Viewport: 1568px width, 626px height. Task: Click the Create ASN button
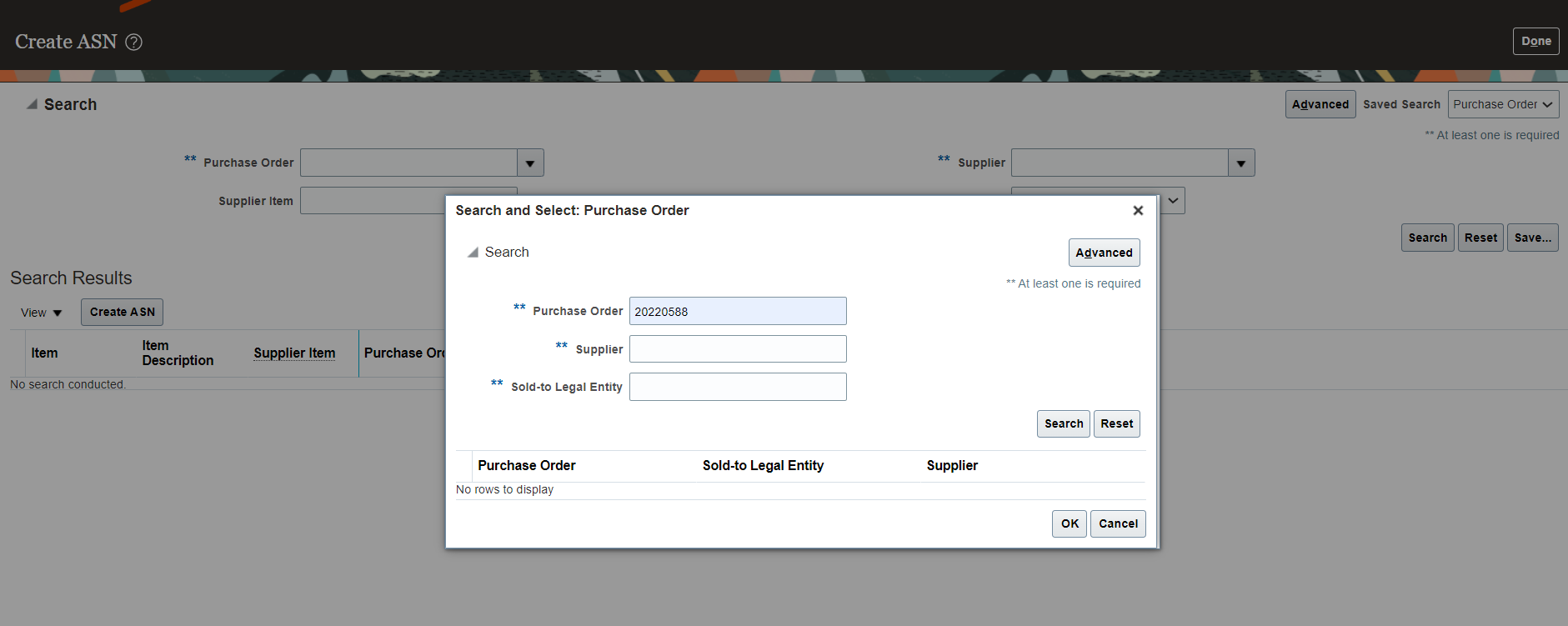122,312
